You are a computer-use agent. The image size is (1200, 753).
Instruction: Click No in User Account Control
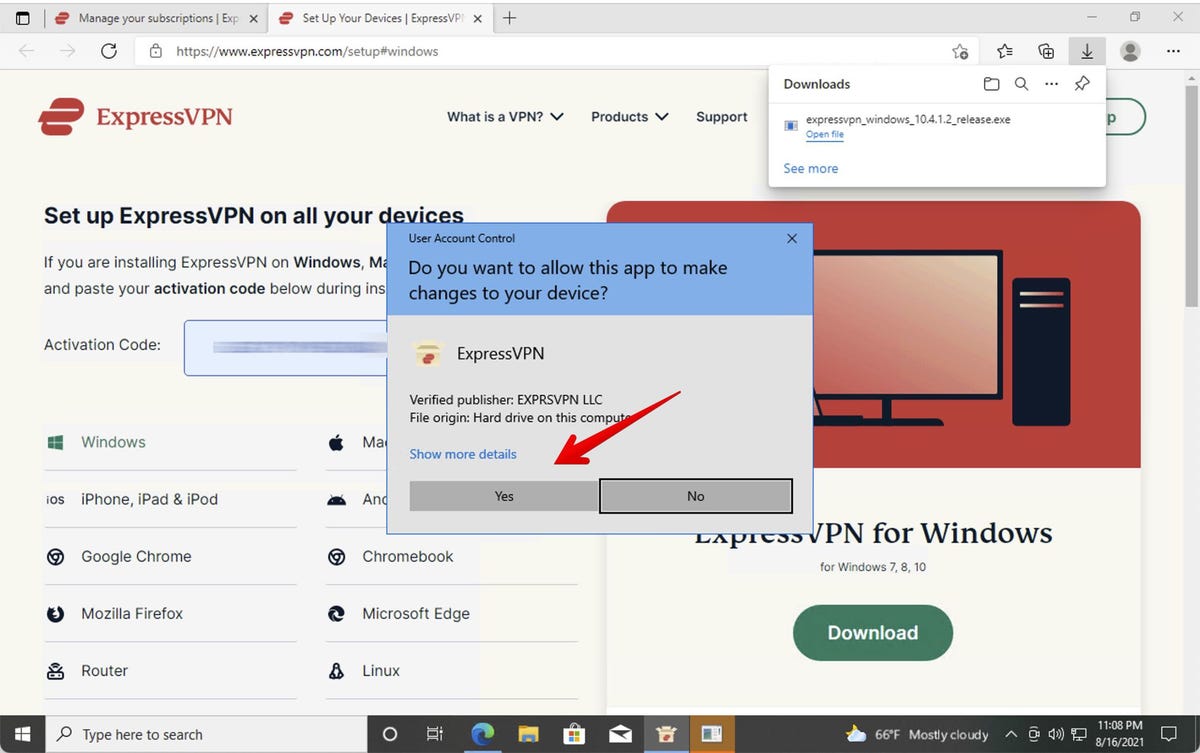[x=696, y=496]
